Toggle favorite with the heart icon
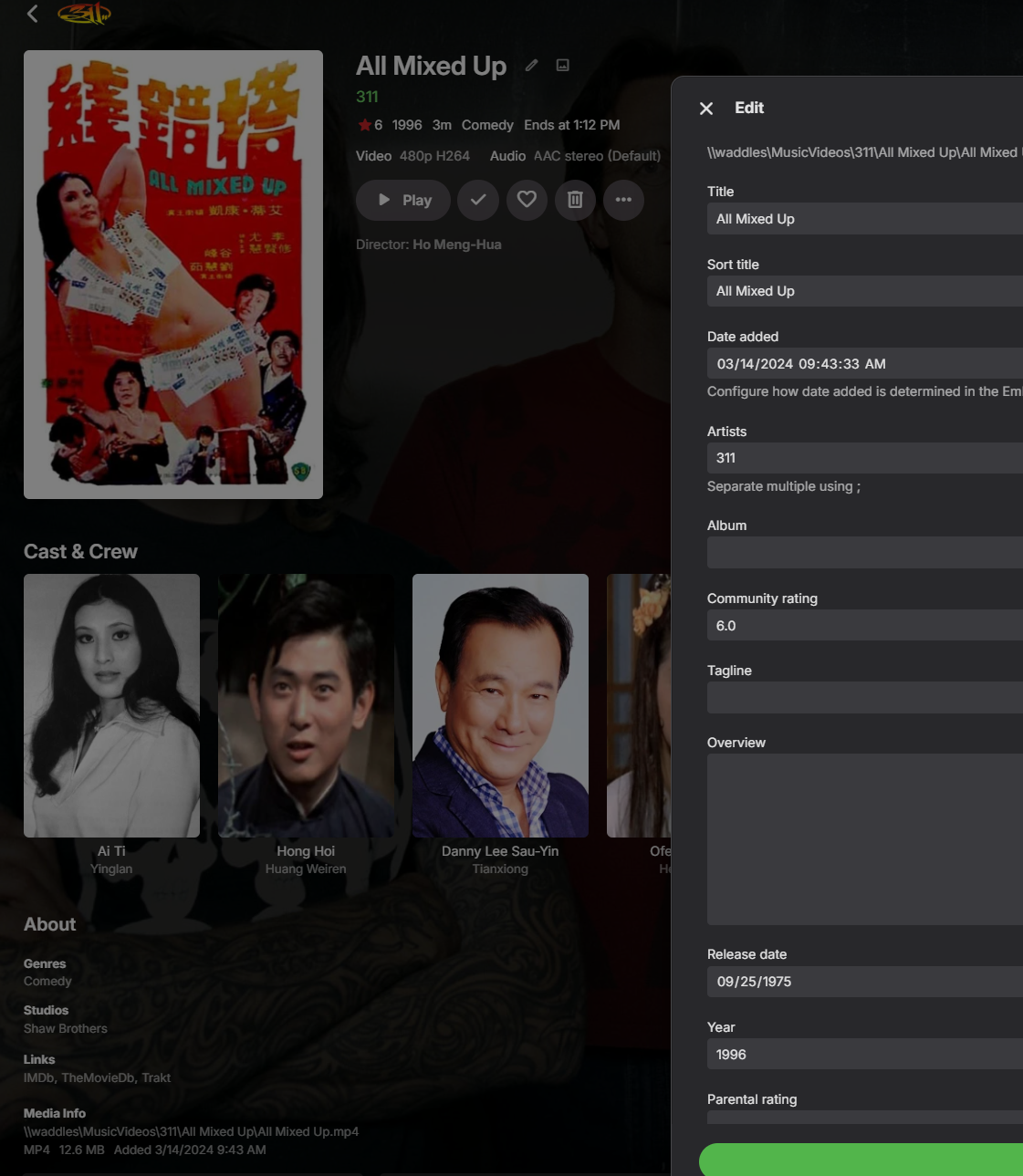 pos(527,200)
